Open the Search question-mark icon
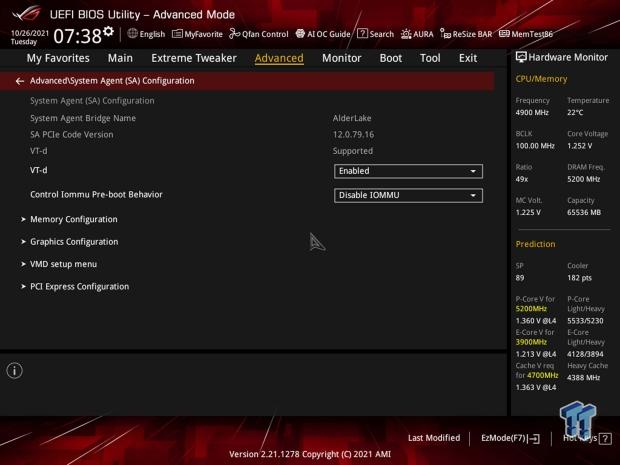This screenshot has height=465, width=620. (362, 34)
